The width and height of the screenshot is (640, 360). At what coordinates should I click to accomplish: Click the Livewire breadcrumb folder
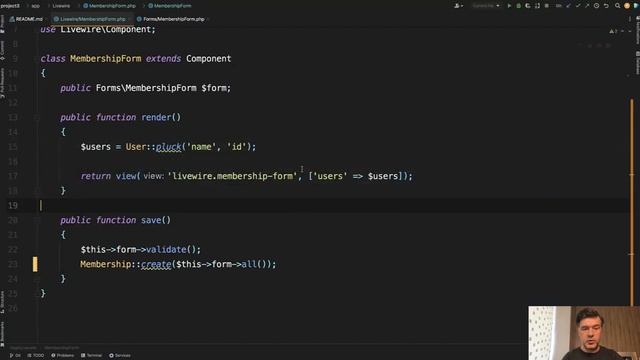(x=61, y=6)
